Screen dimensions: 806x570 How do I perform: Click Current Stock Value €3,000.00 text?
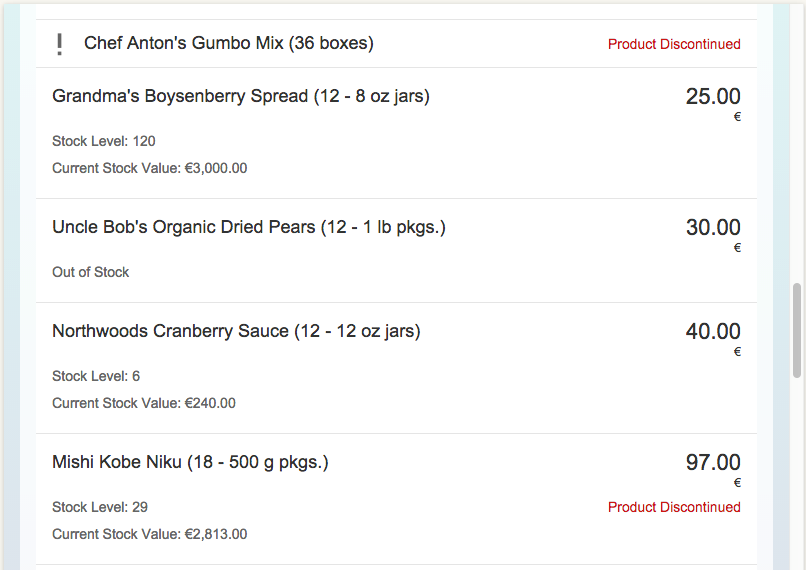(150, 168)
